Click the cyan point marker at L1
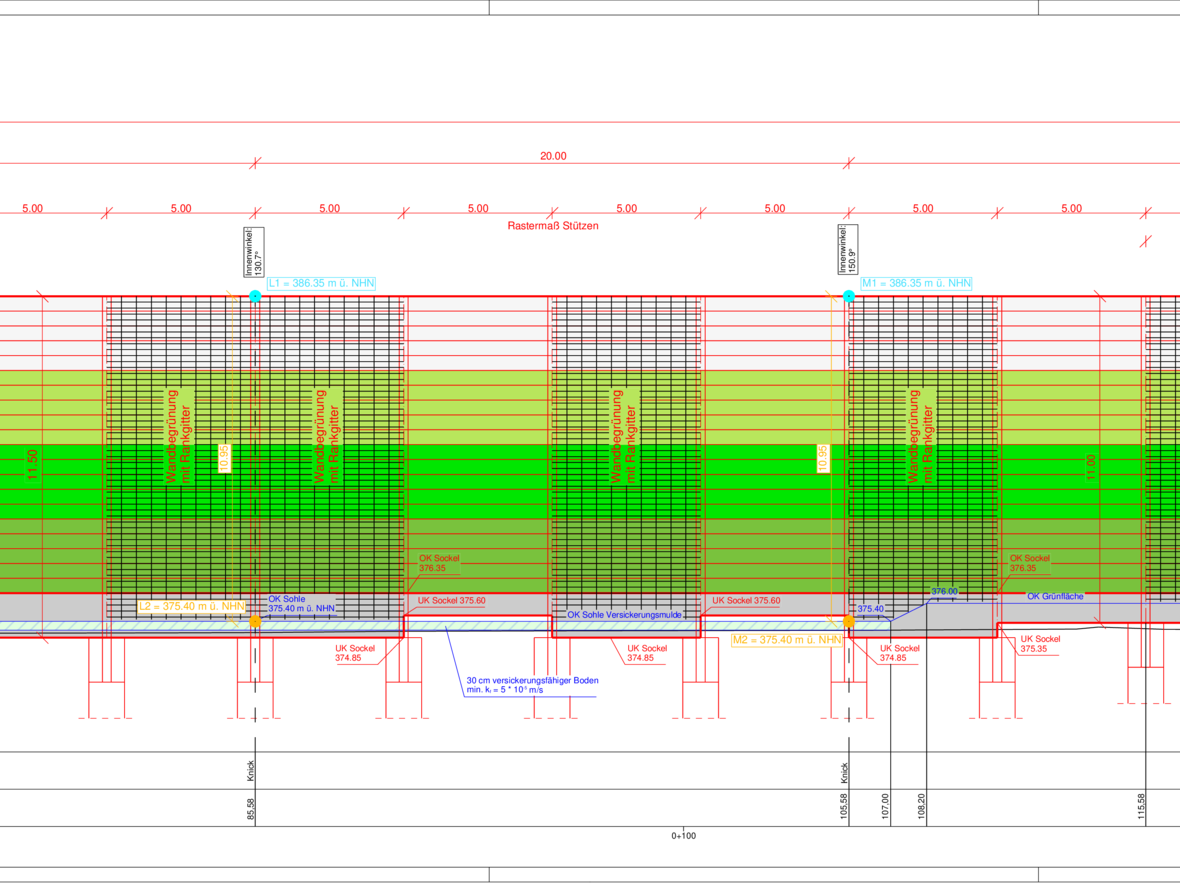Viewport: 1180px width, 885px height. [x=255, y=296]
